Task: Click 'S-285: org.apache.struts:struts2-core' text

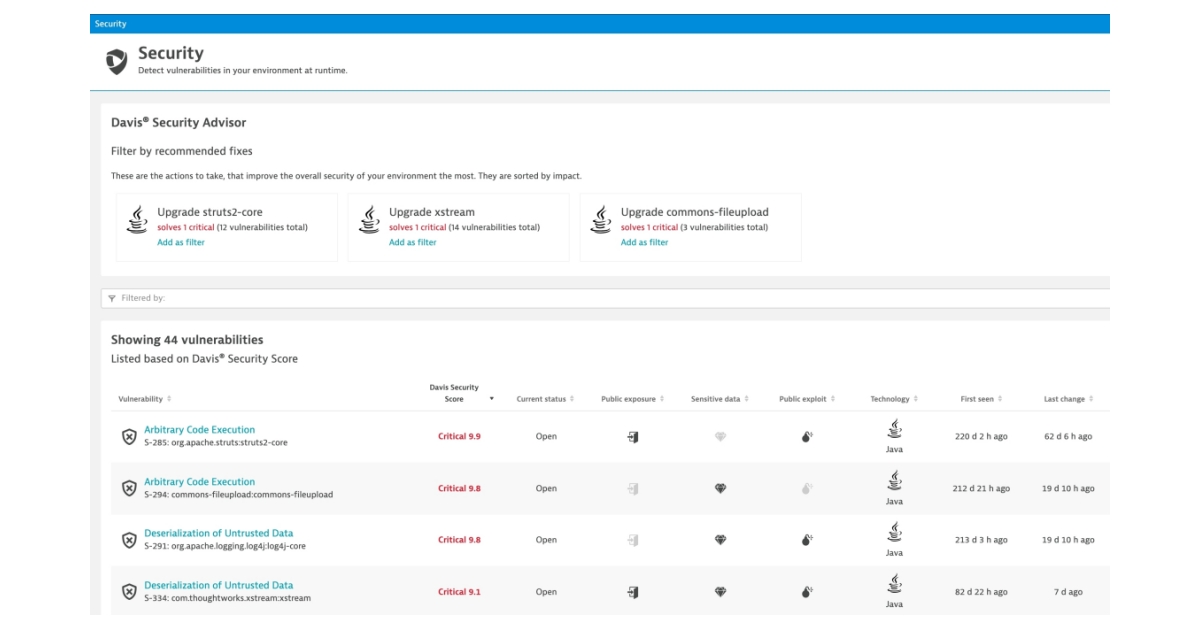Action: (x=216, y=442)
